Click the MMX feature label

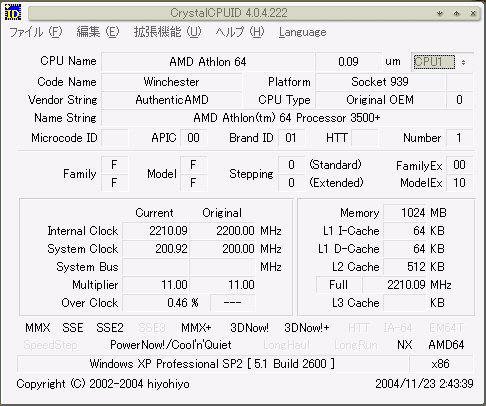(38, 328)
